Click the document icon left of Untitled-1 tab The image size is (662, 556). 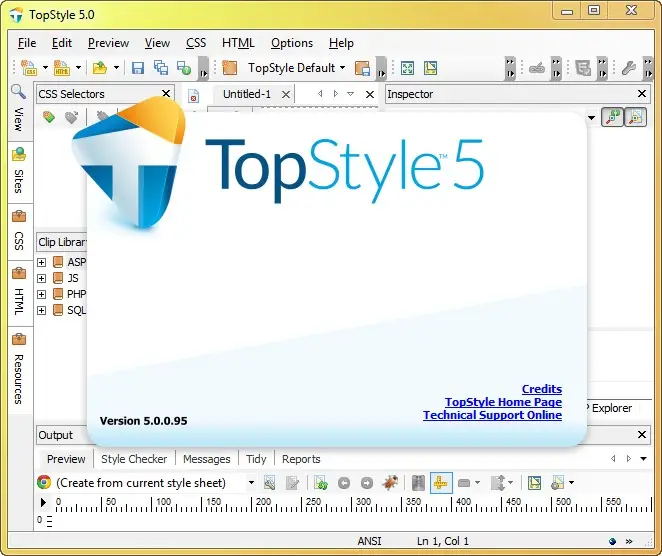(x=193, y=96)
